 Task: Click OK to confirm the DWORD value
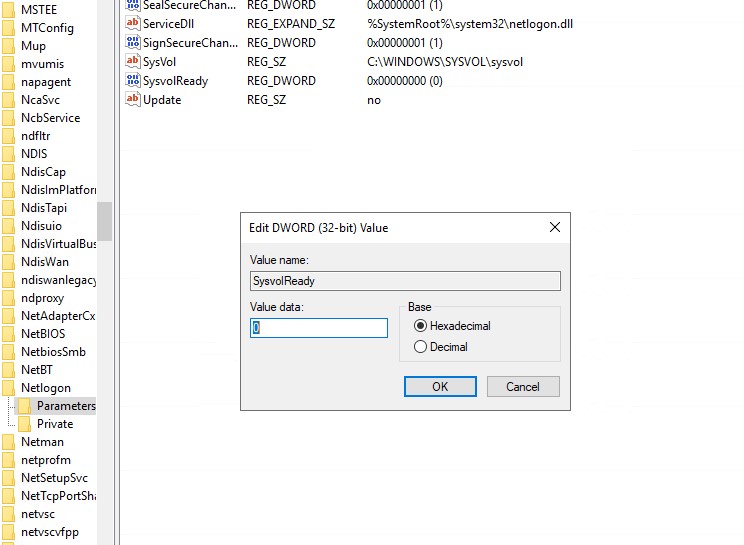point(440,386)
